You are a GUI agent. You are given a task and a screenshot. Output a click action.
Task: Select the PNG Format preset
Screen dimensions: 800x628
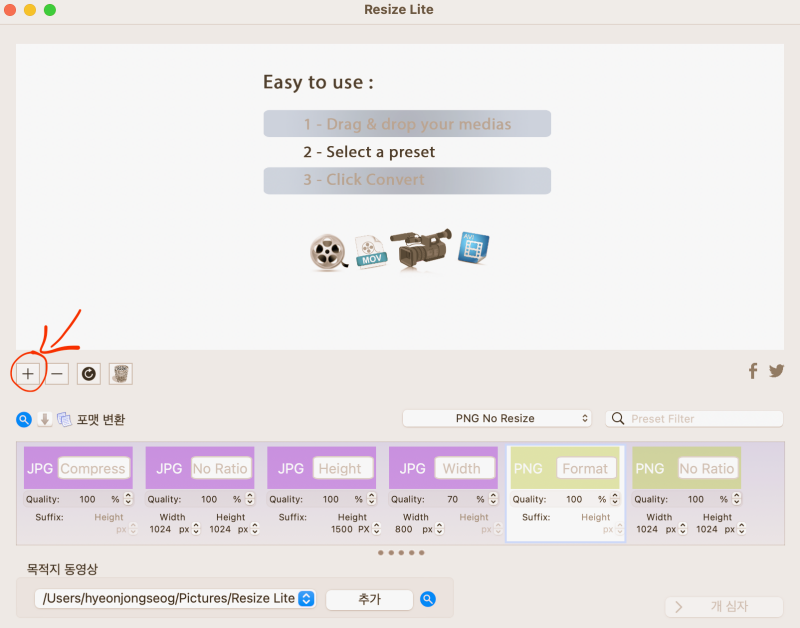pyautogui.click(x=565, y=468)
